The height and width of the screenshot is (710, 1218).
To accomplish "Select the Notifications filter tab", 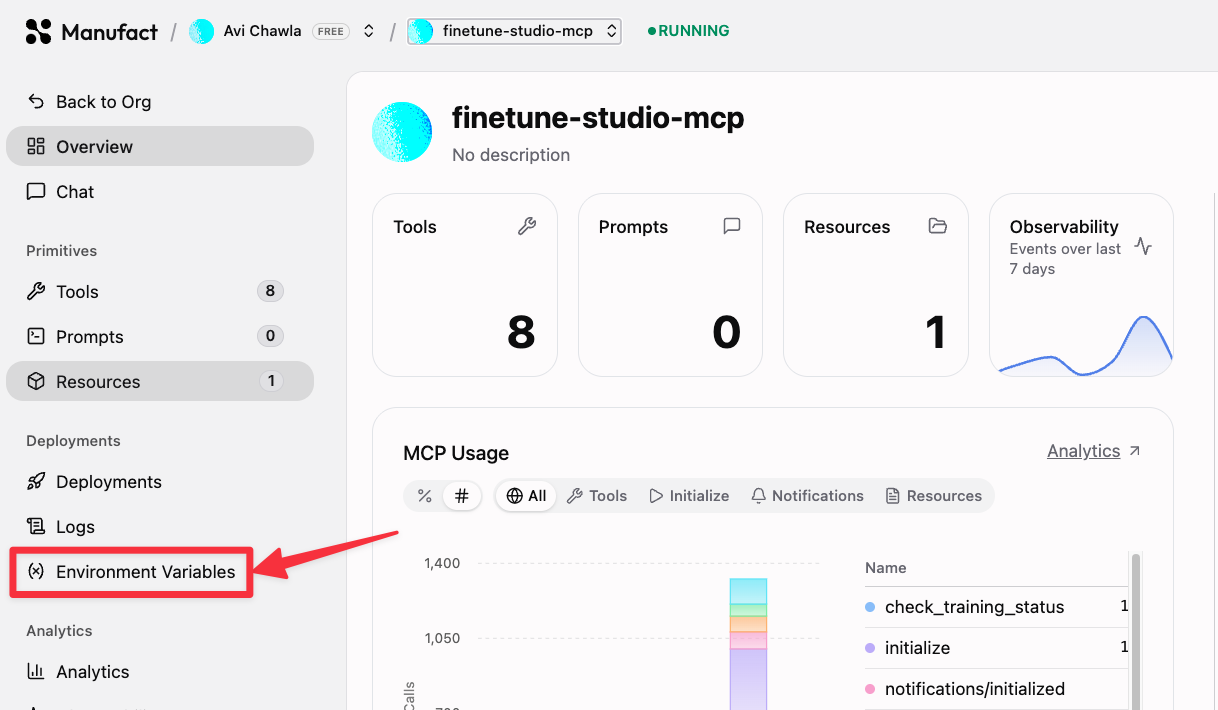I will (807, 496).
